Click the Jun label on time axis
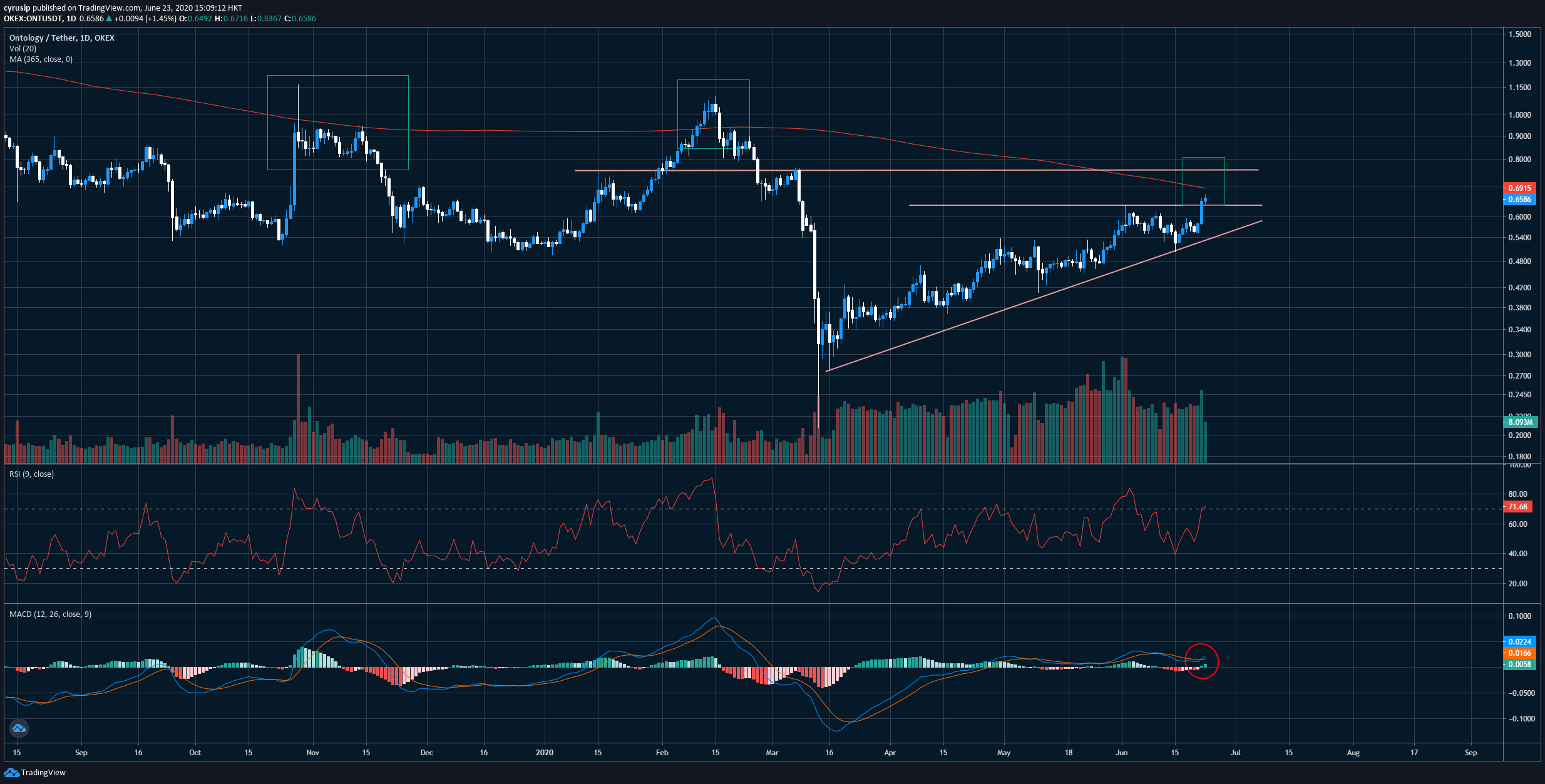Screen dimensions: 1545x784 pyautogui.click(x=1122, y=753)
